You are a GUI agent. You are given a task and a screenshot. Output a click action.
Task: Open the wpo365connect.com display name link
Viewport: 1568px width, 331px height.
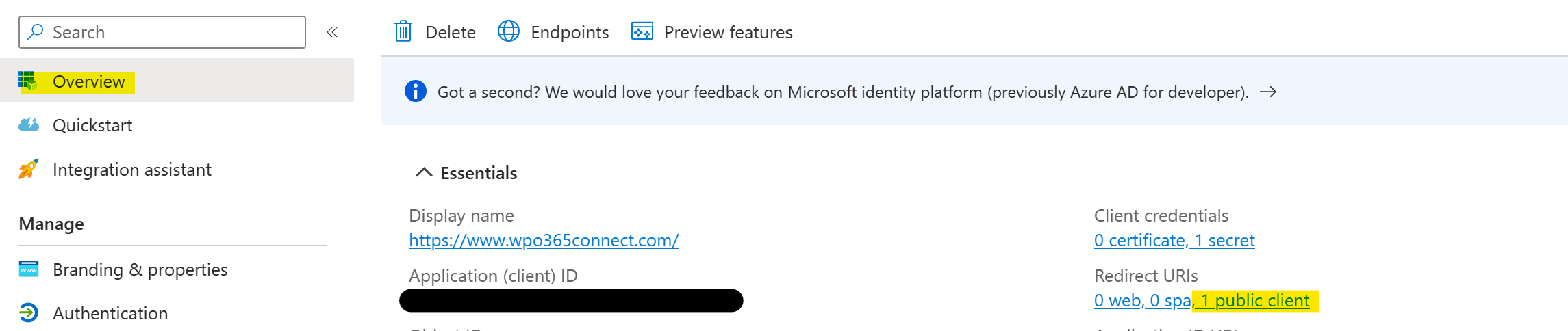tap(544, 240)
